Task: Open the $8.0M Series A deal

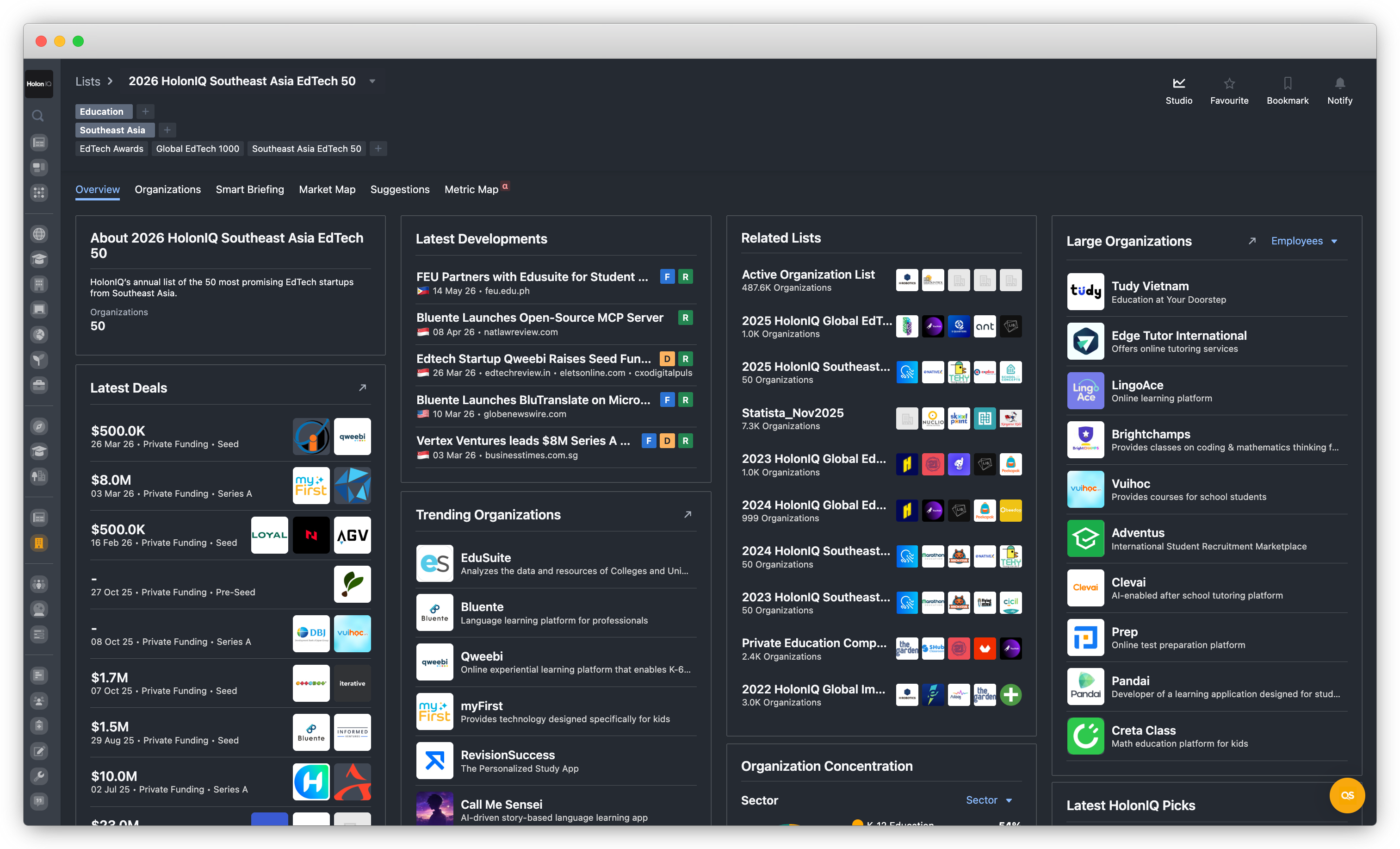Action: pyautogui.click(x=231, y=486)
